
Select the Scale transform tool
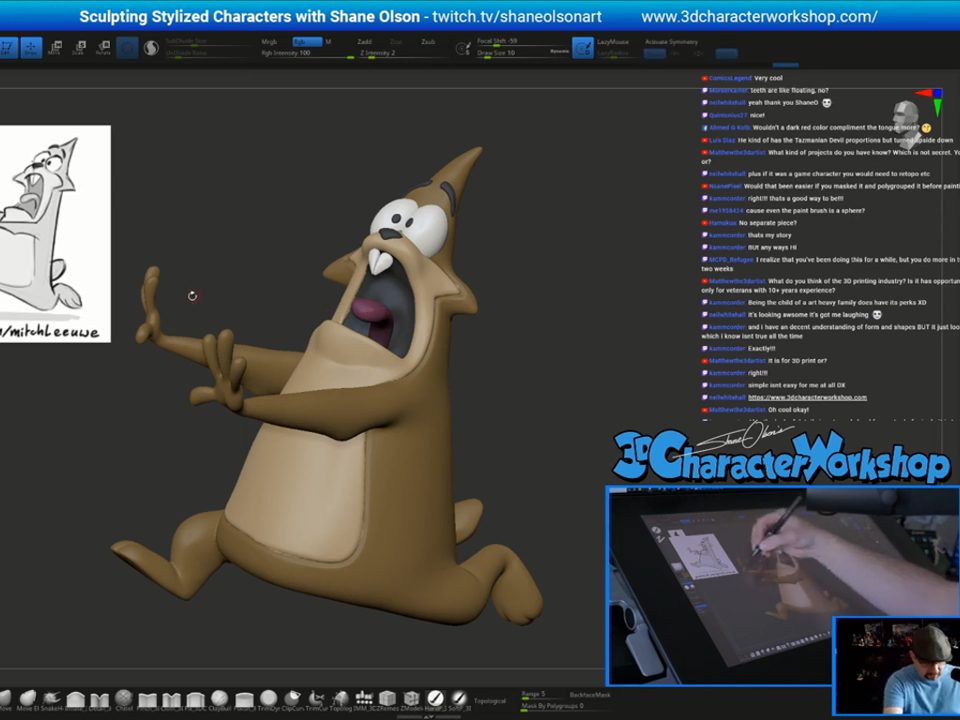coord(78,48)
